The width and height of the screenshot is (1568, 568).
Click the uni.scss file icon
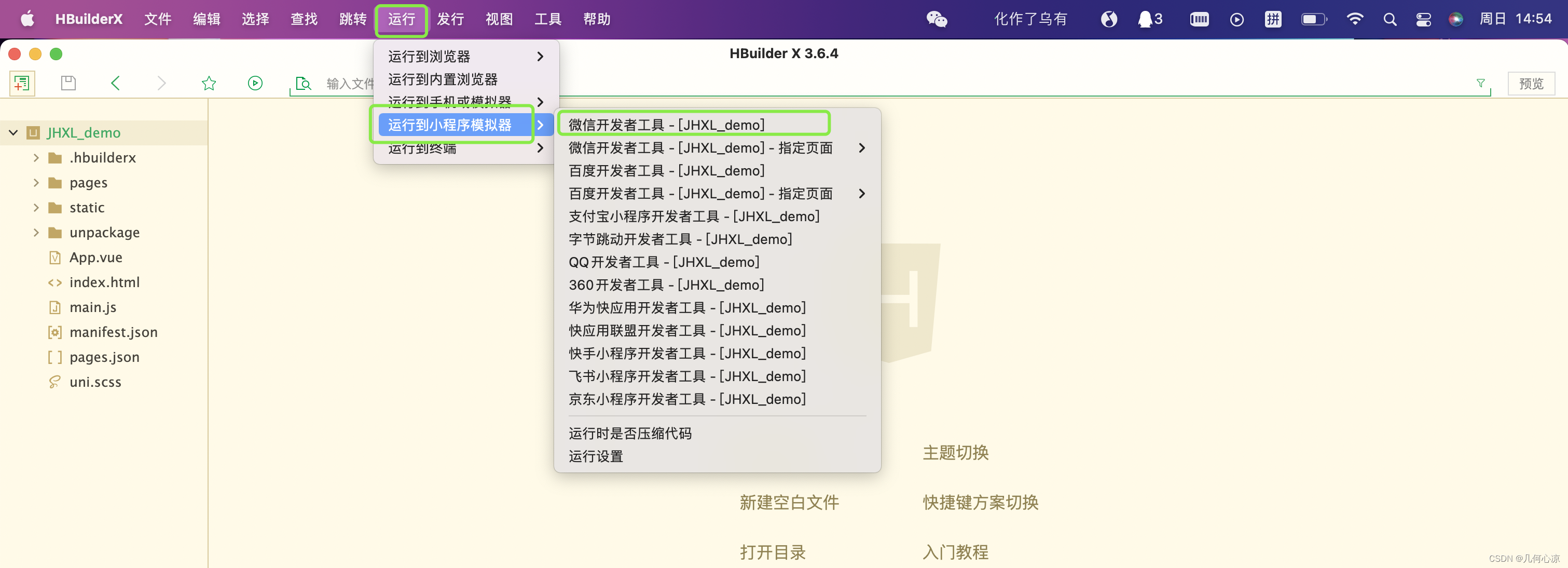(55, 382)
